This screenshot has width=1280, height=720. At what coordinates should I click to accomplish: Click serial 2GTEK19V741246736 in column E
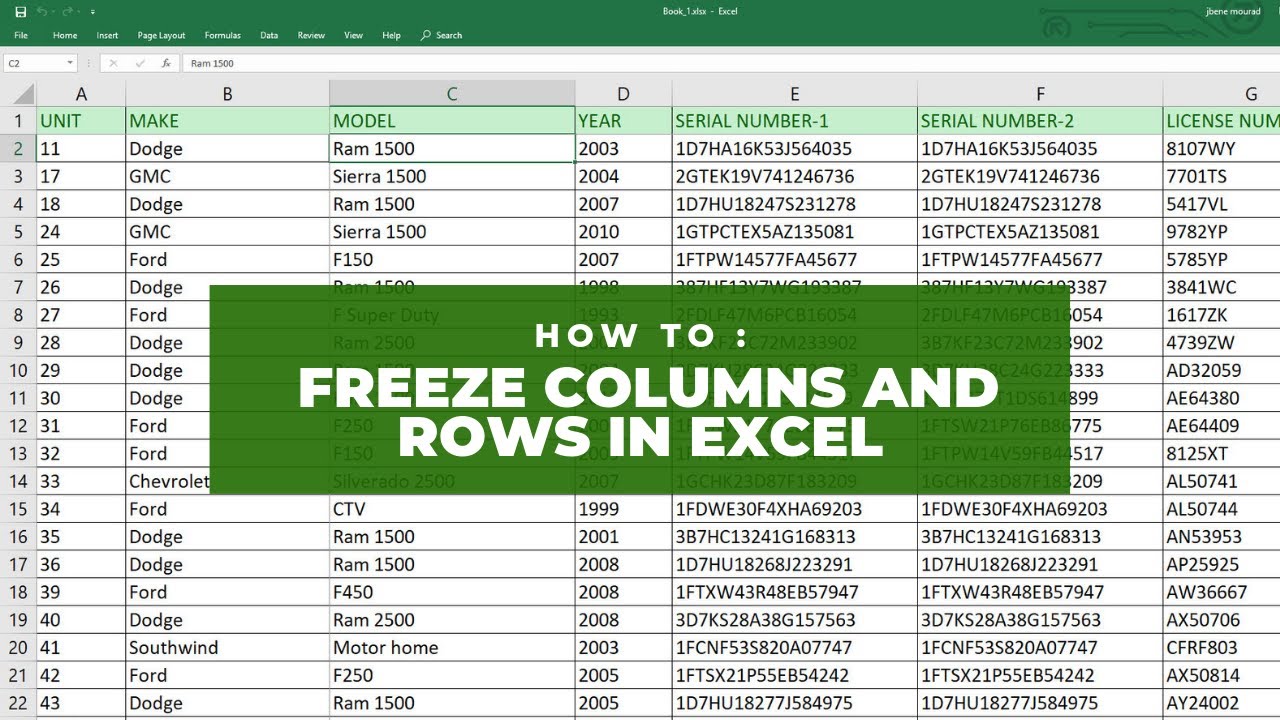[794, 176]
